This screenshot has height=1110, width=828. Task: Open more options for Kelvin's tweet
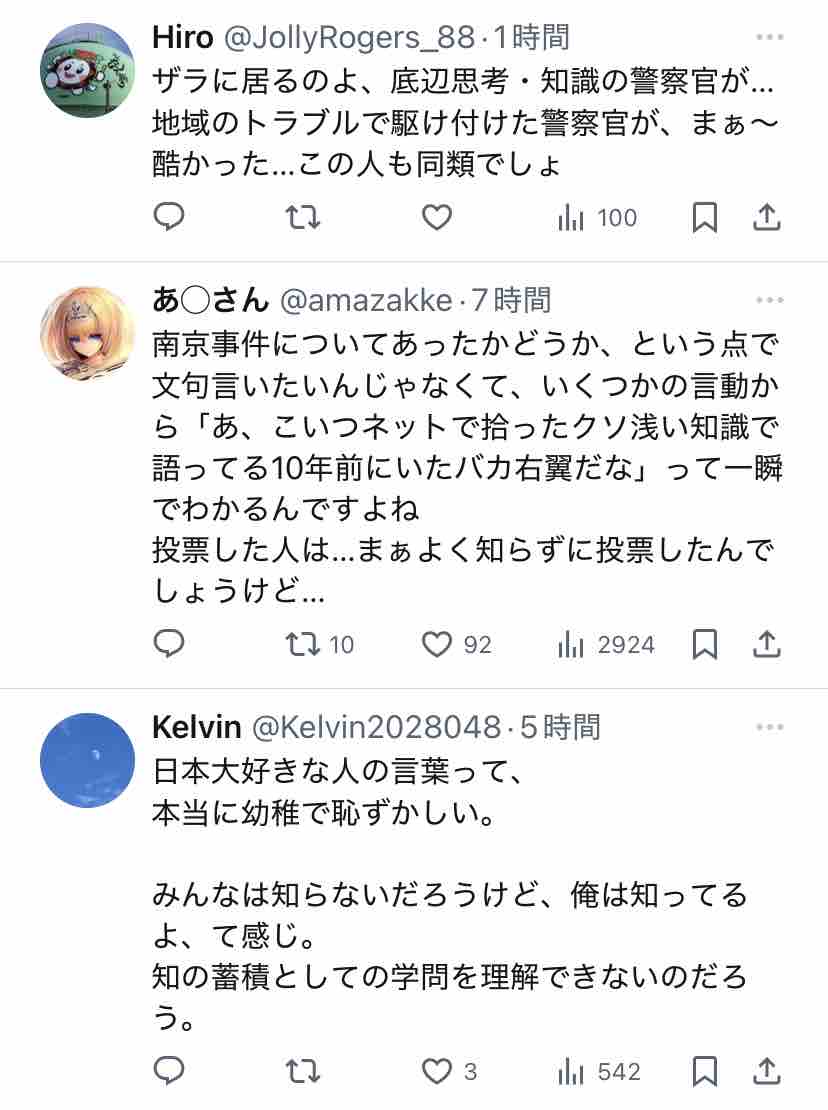770,727
